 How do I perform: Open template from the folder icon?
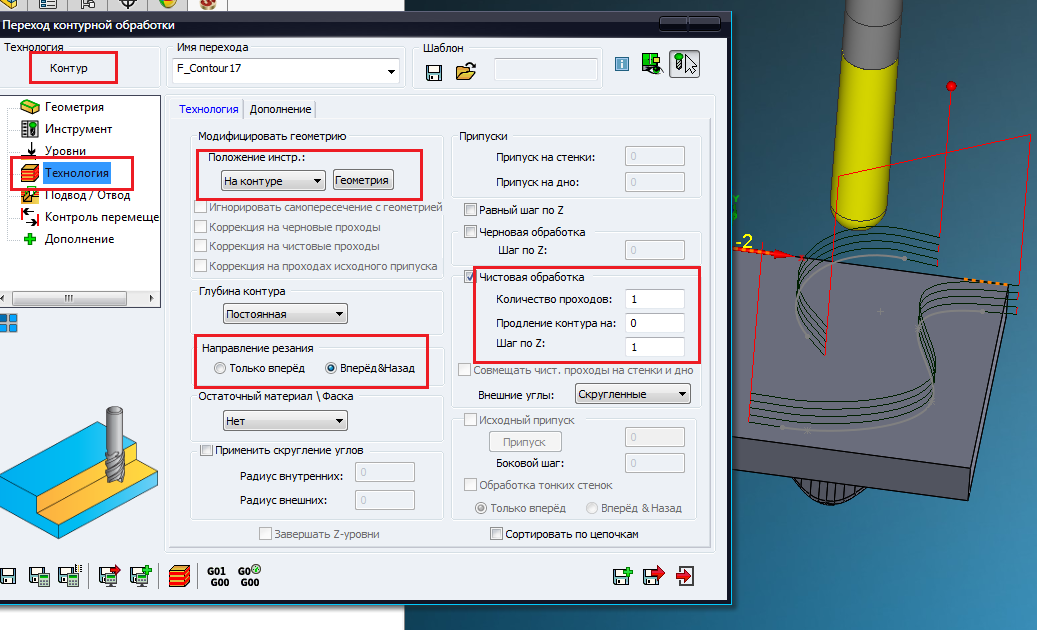[x=466, y=71]
